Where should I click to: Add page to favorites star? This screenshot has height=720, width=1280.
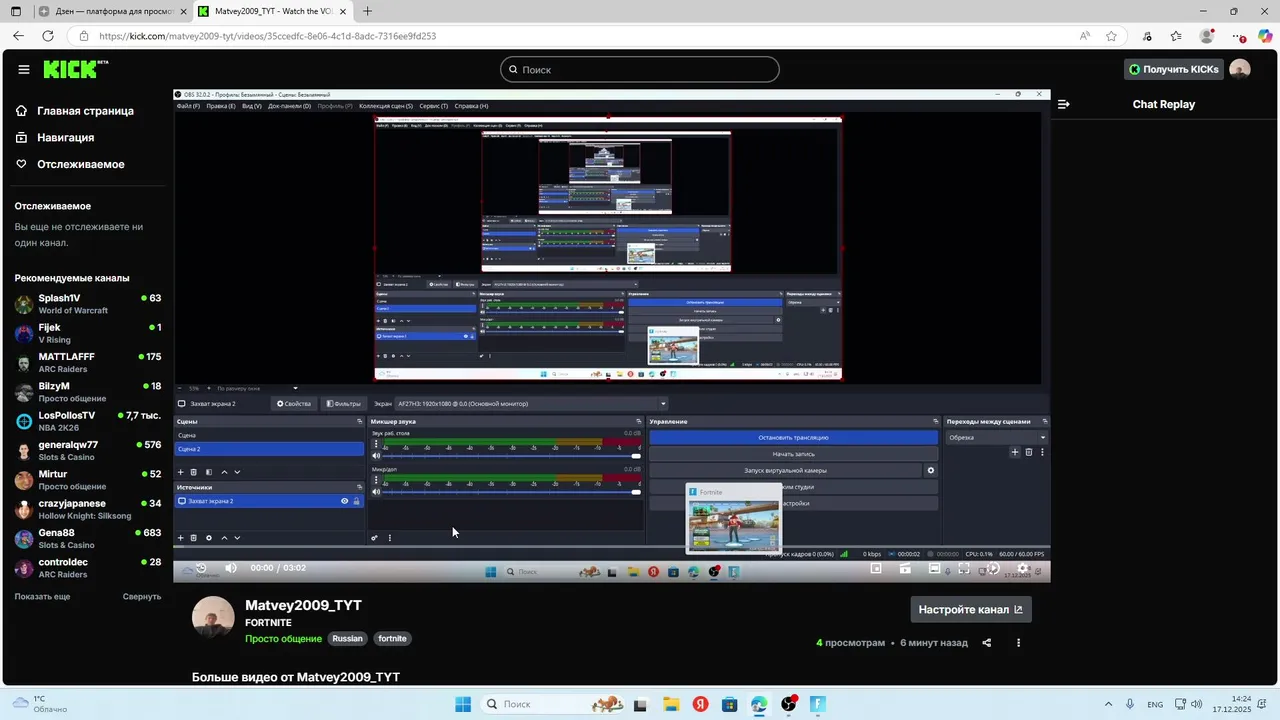coord(1111,36)
